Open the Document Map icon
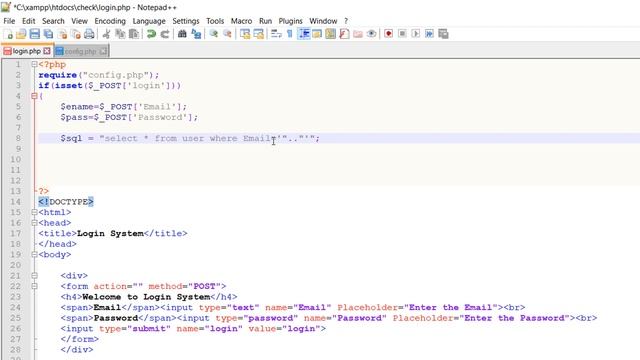The width and height of the screenshot is (640, 360). [331, 34]
